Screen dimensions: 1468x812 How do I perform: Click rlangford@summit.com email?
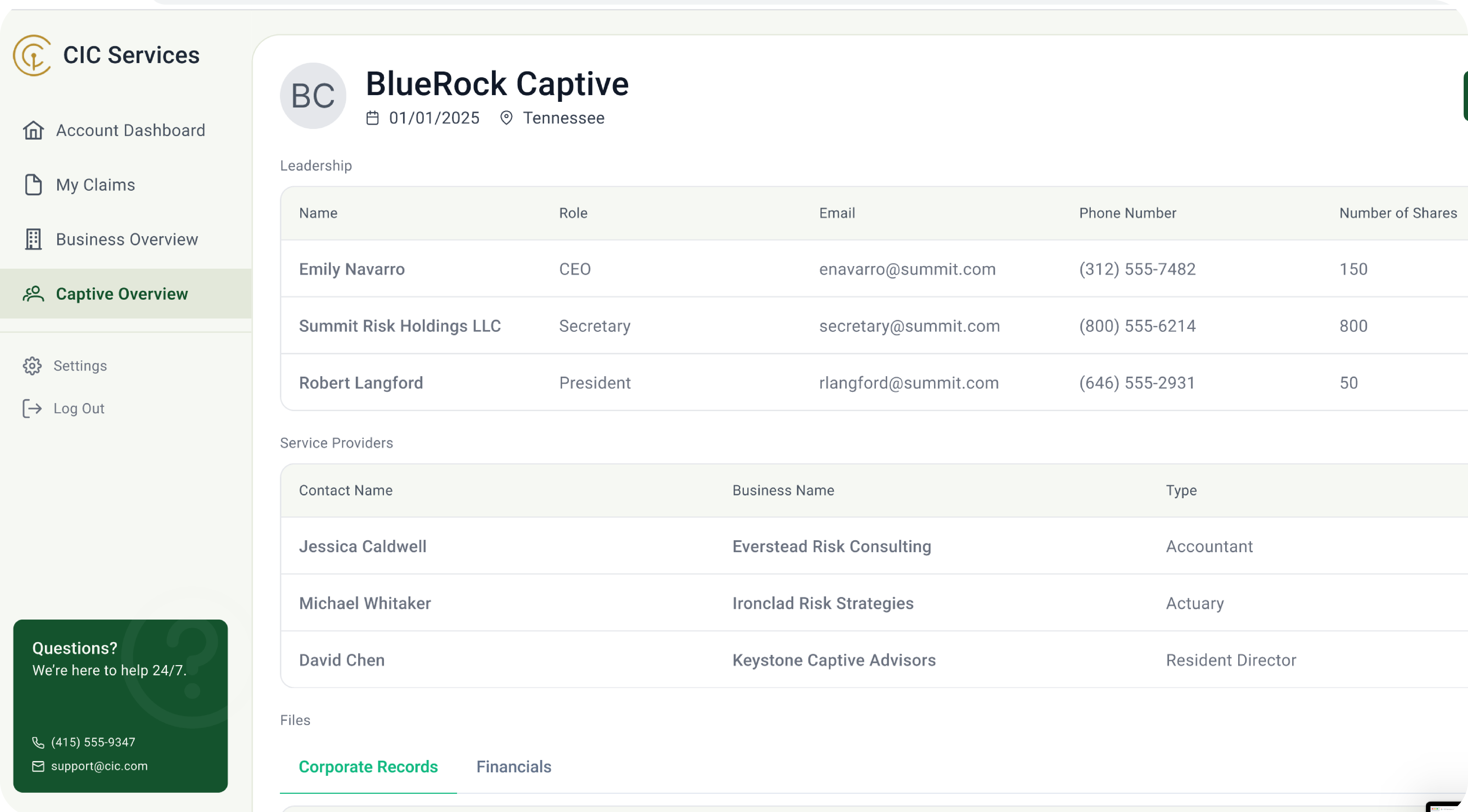pos(909,383)
